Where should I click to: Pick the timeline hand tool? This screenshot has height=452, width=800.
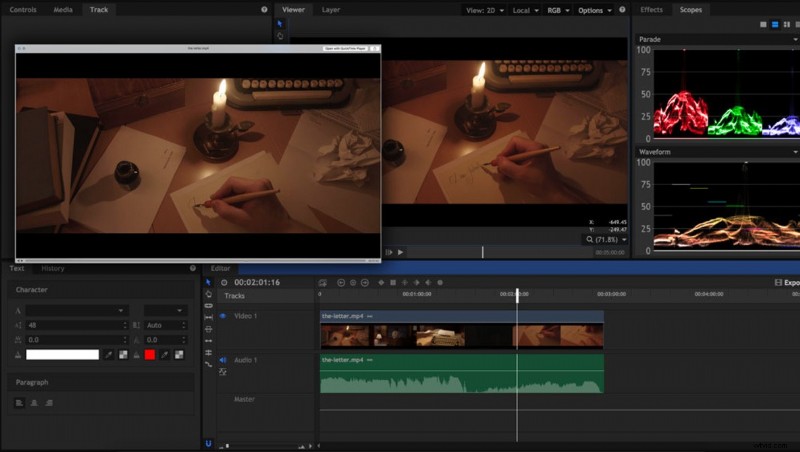(208, 294)
